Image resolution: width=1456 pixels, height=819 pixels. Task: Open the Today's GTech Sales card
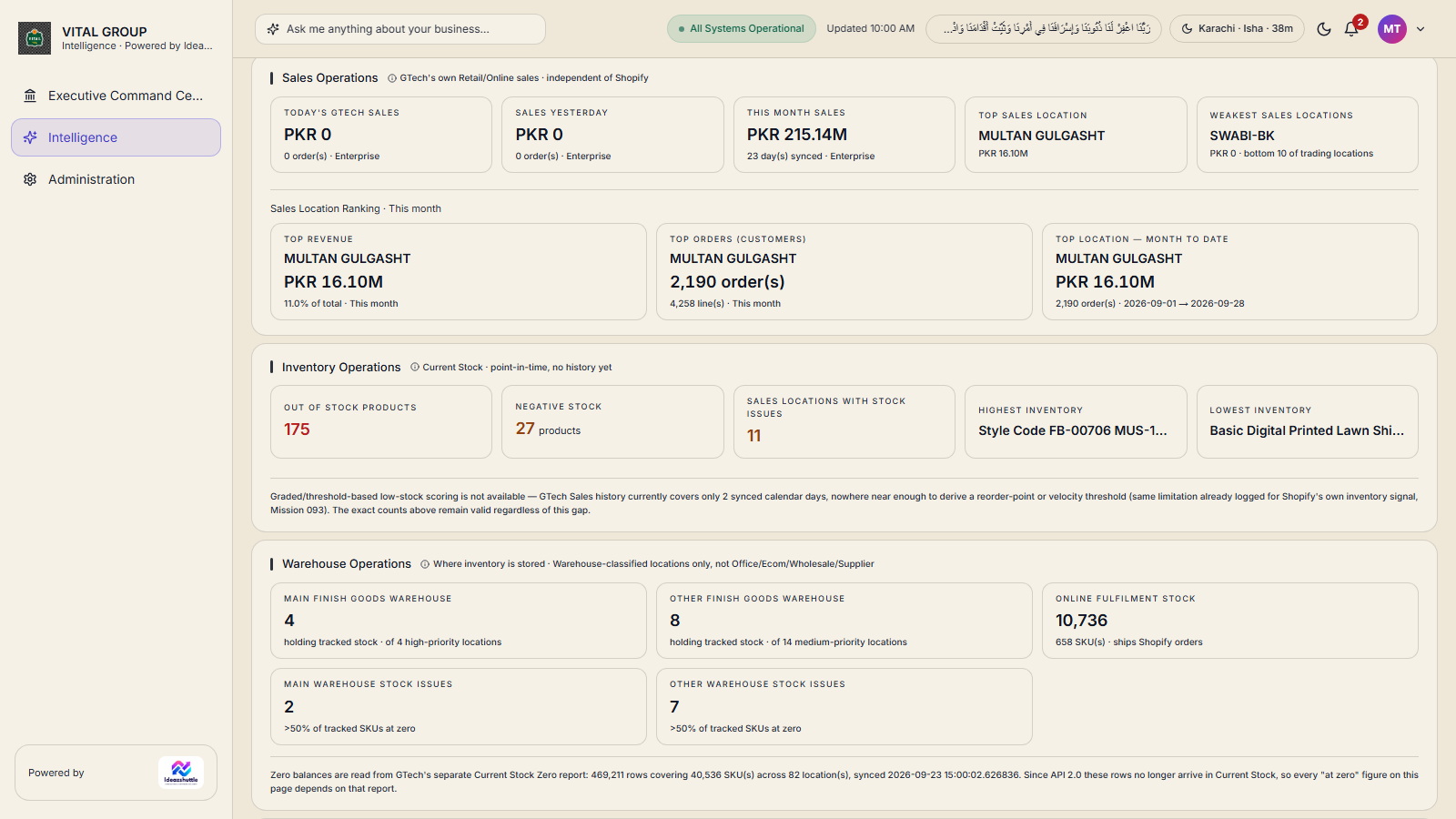[381, 135]
